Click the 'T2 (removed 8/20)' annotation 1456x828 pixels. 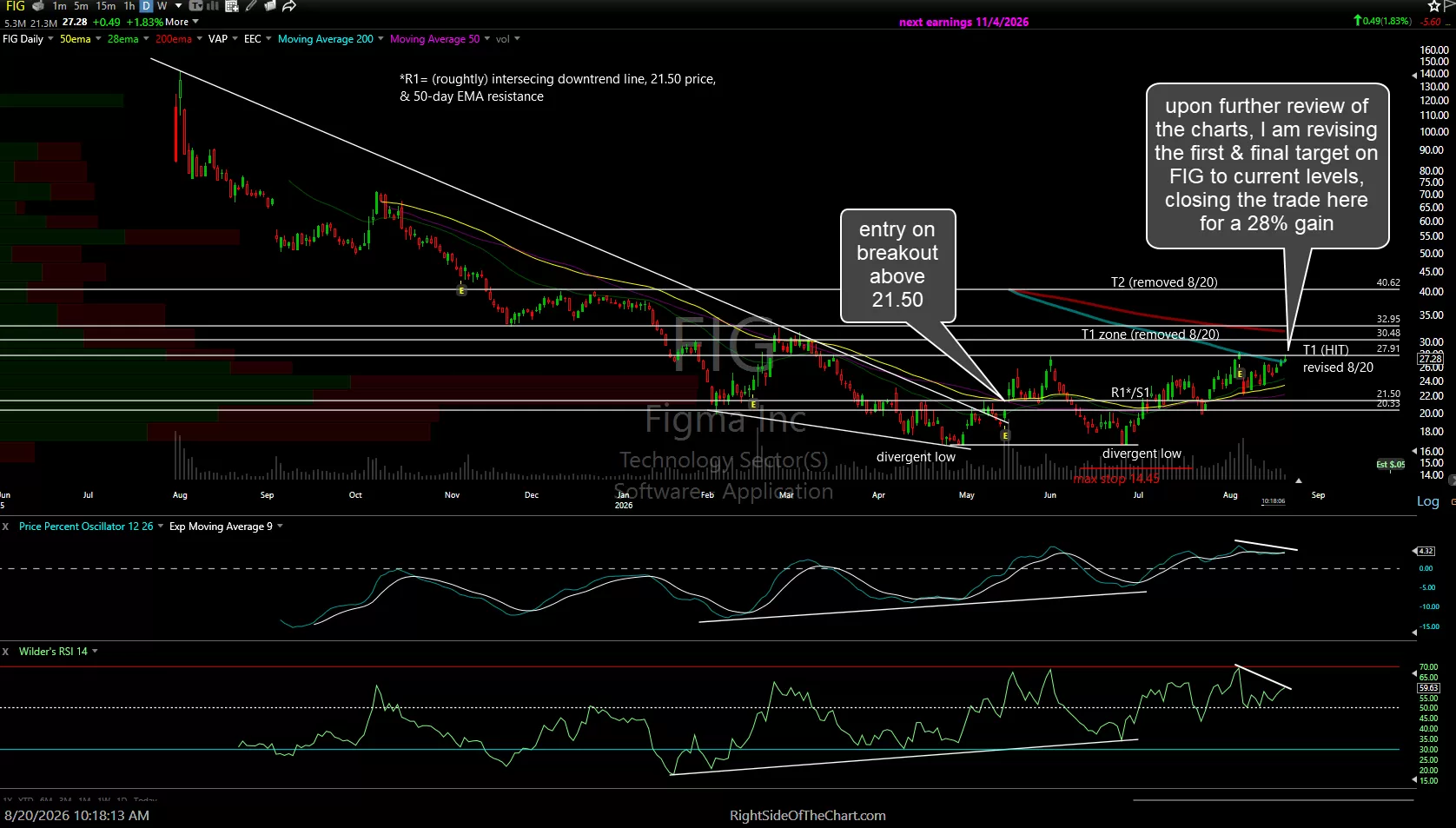[x=1164, y=282]
